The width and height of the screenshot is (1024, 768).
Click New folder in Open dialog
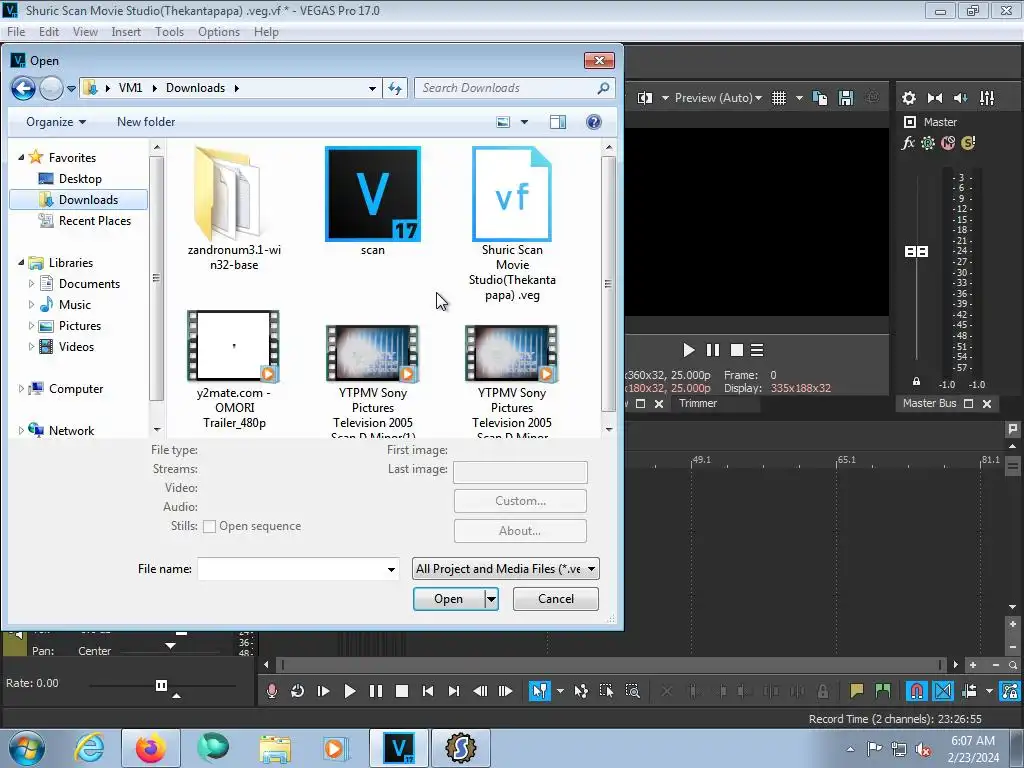tap(146, 121)
